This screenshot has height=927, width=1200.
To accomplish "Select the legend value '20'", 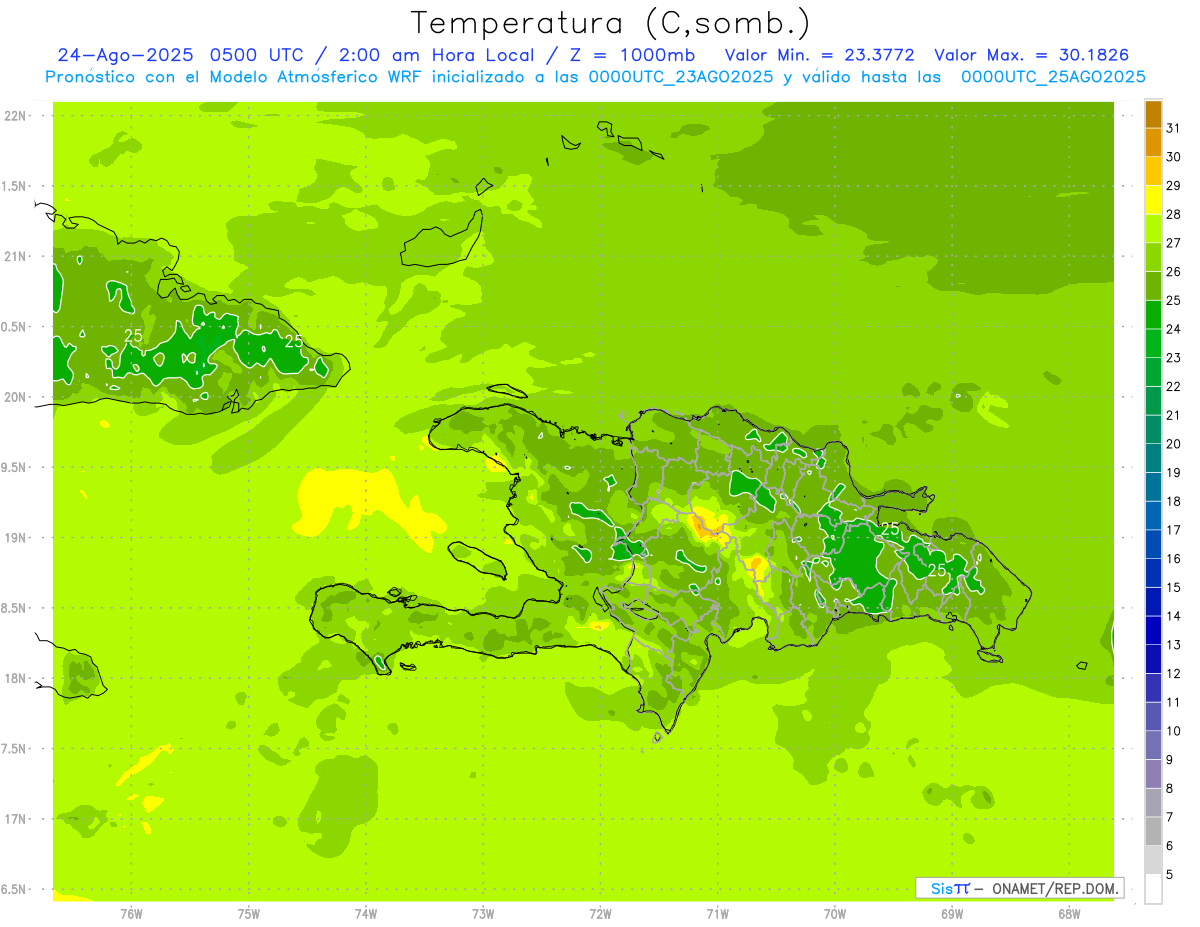I will (x=1174, y=444).
